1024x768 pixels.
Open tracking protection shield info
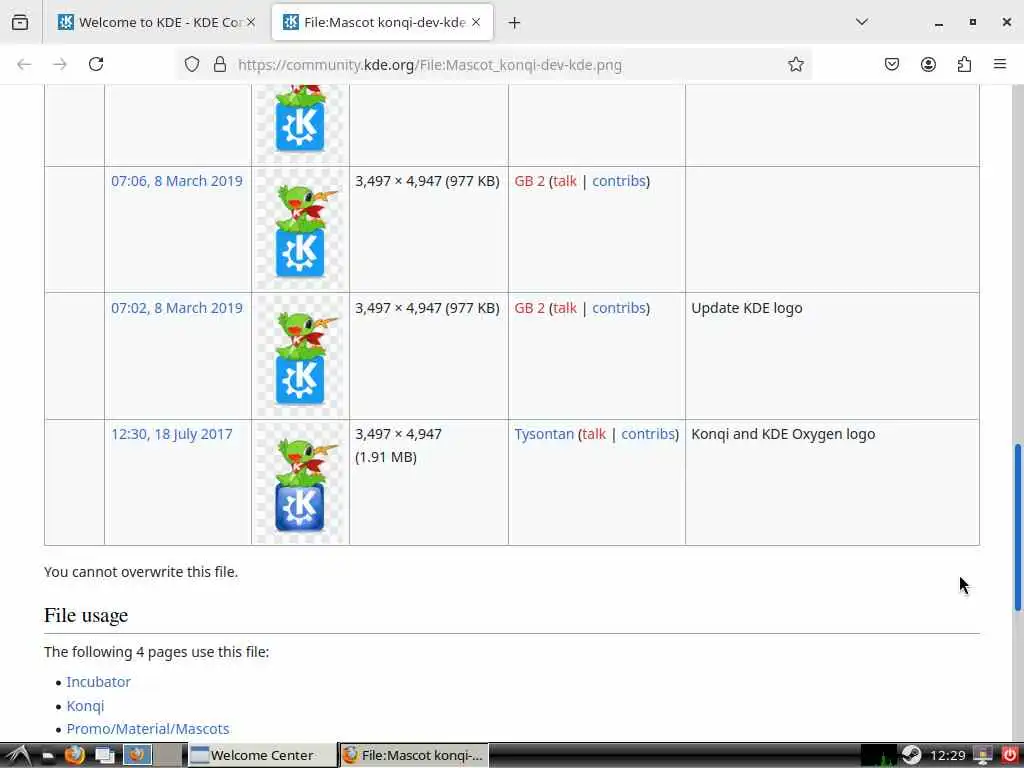pos(191,64)
